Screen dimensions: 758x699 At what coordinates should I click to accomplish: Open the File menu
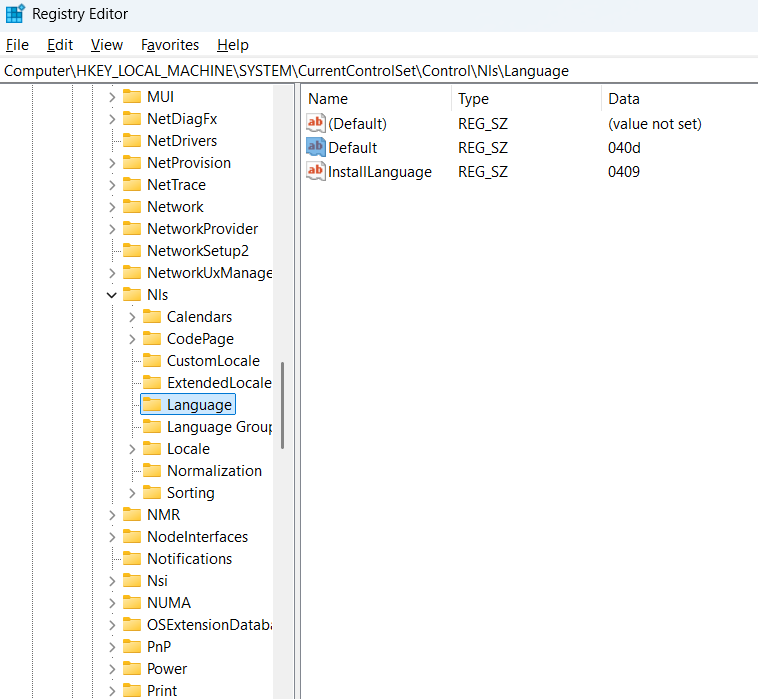click(17, 45)
